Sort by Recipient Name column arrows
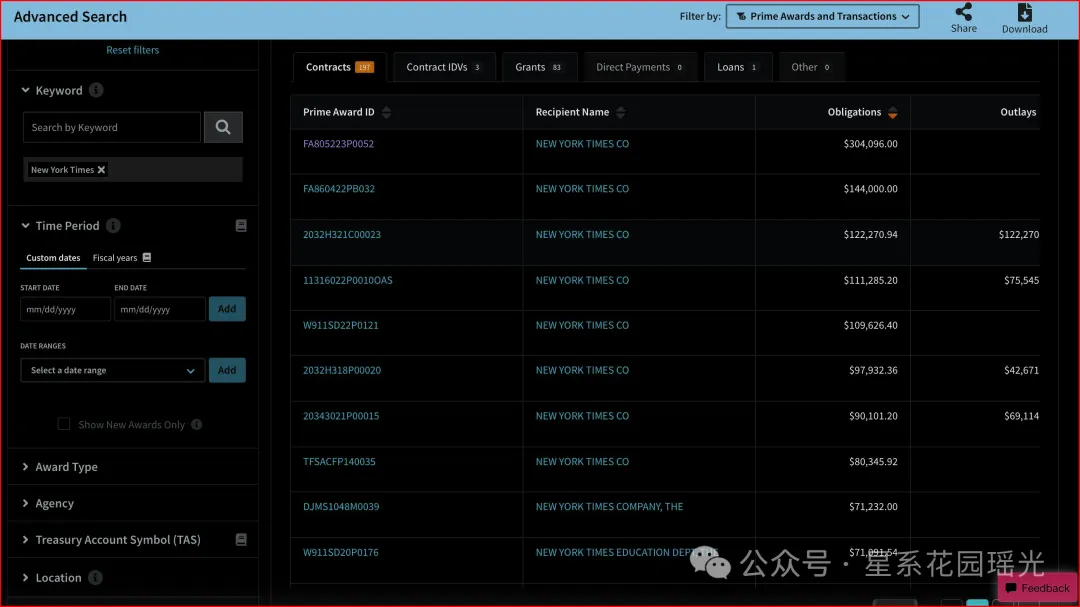1080x607 pixels. pos(620,113)
